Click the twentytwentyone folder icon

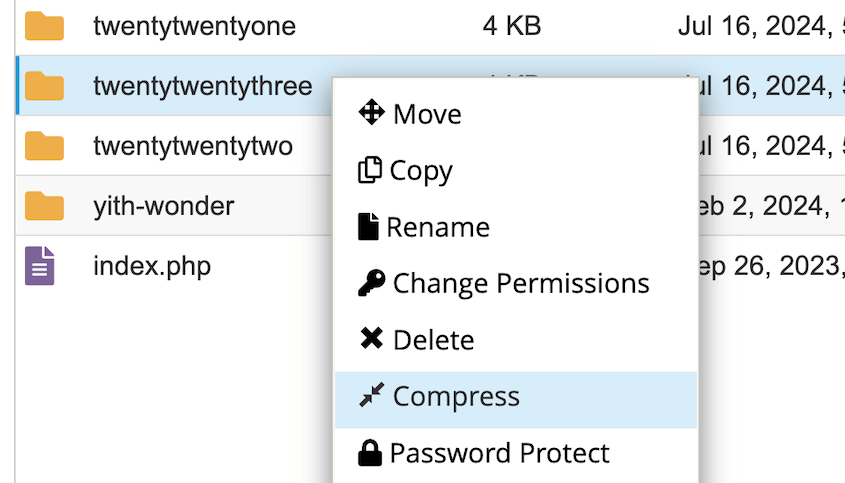[44, 25]
